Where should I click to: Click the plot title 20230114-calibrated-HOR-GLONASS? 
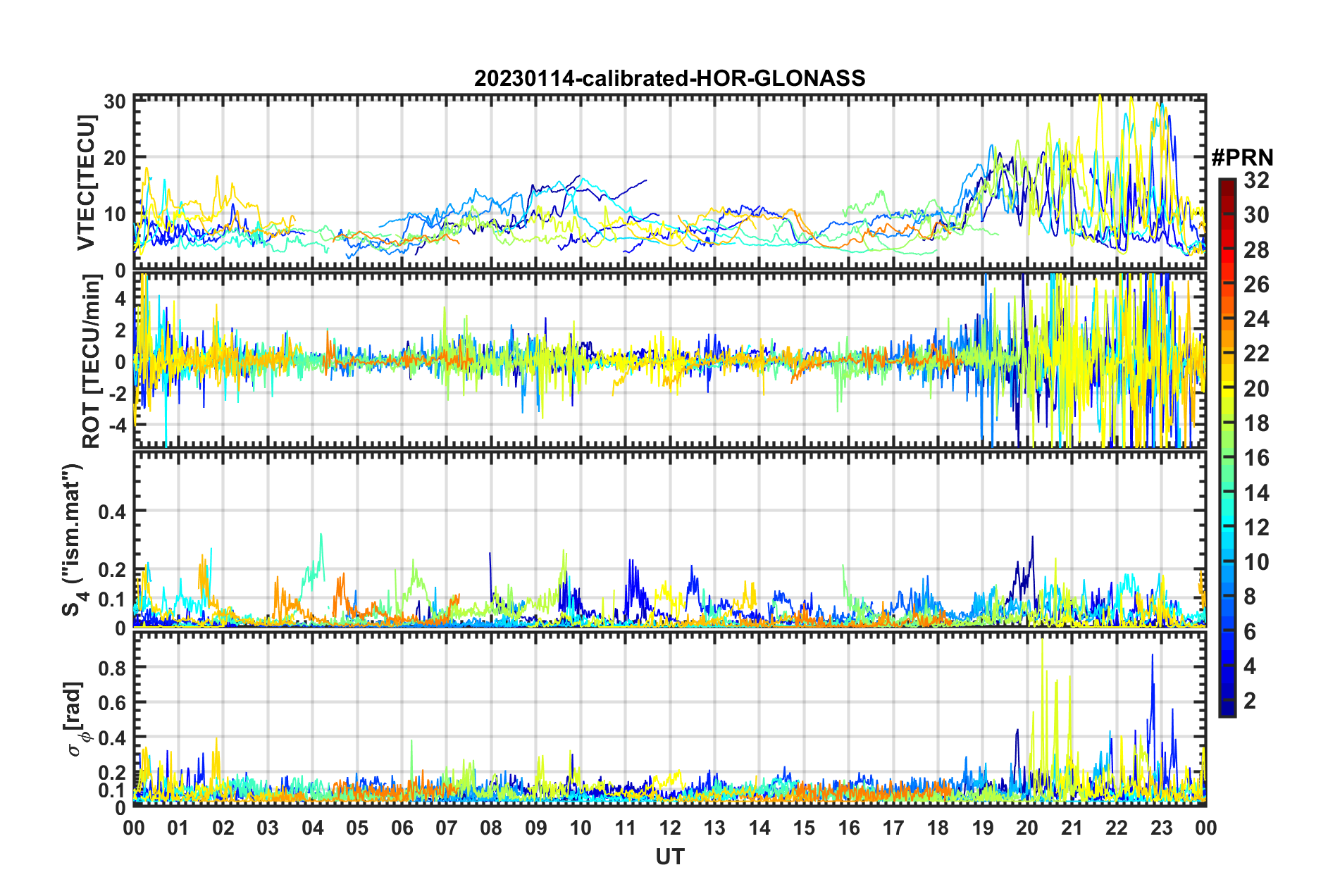669,78
